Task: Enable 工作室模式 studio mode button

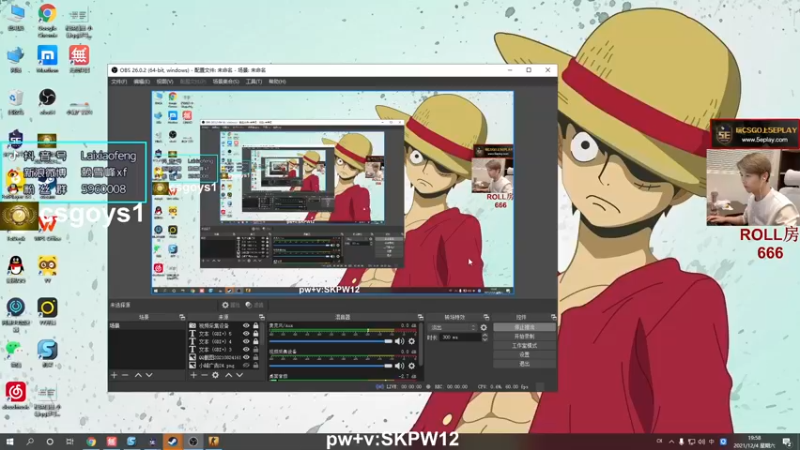Action: coord(524,345)
